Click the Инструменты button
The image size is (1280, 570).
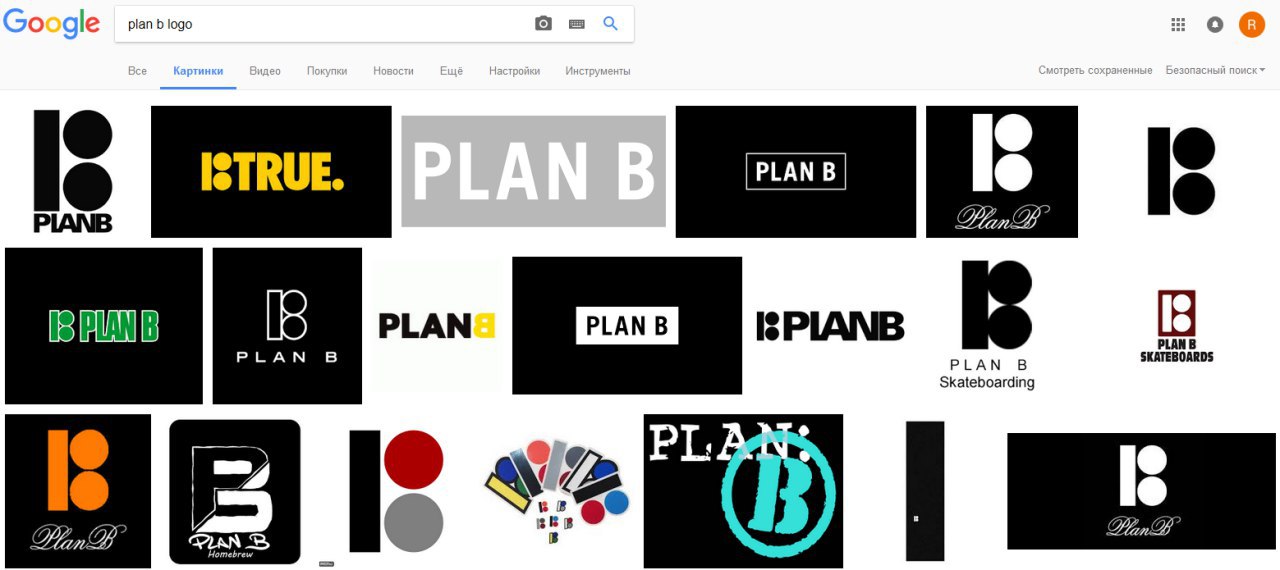[598, 71]
